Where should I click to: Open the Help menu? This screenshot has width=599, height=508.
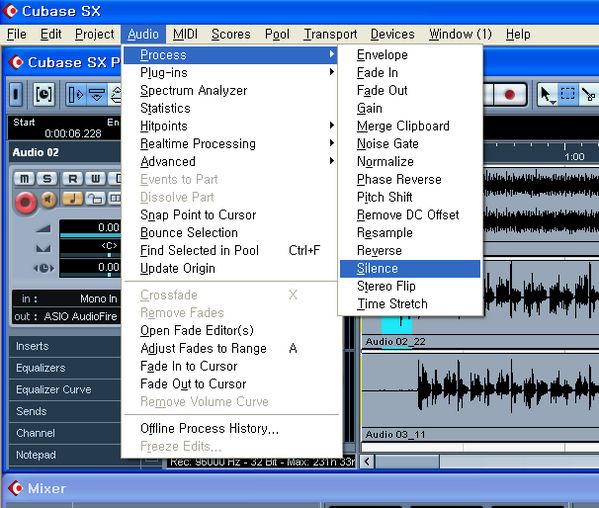(x=518, y=34)
